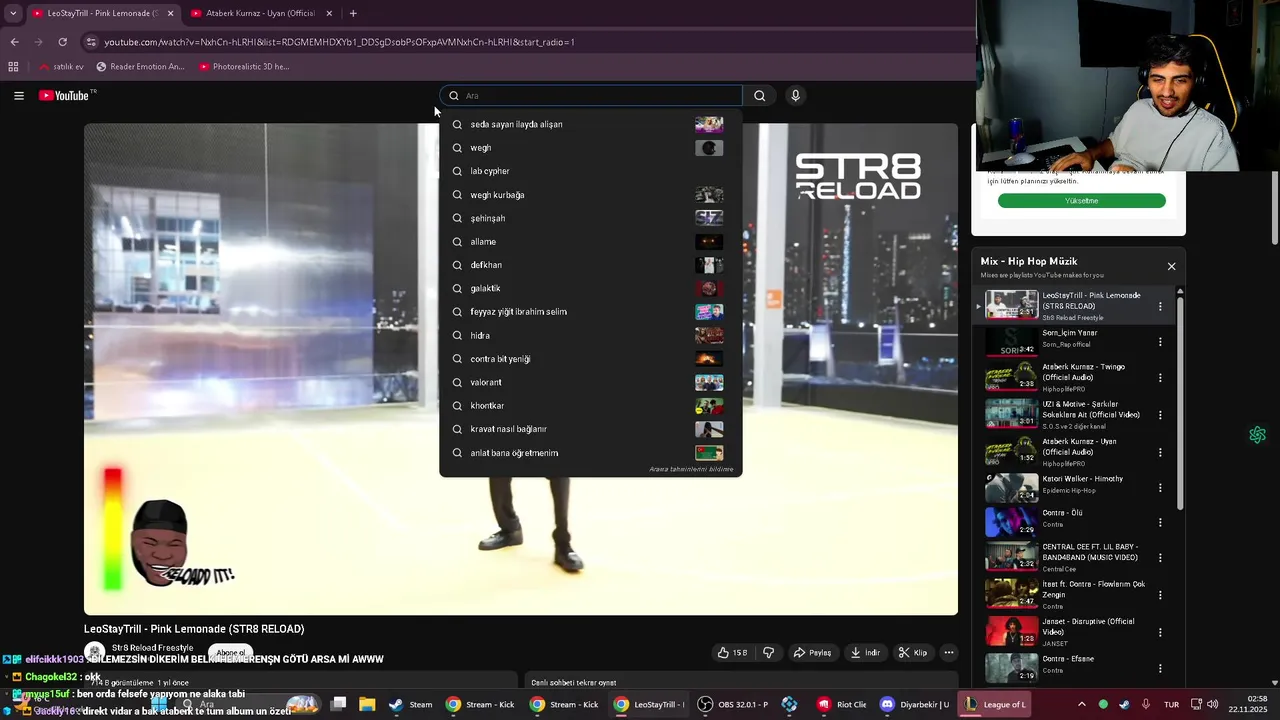Open options for 'Contra - Efsane' row
Viewport: 1280px width, 720px height.
(x=1160, y=668)
